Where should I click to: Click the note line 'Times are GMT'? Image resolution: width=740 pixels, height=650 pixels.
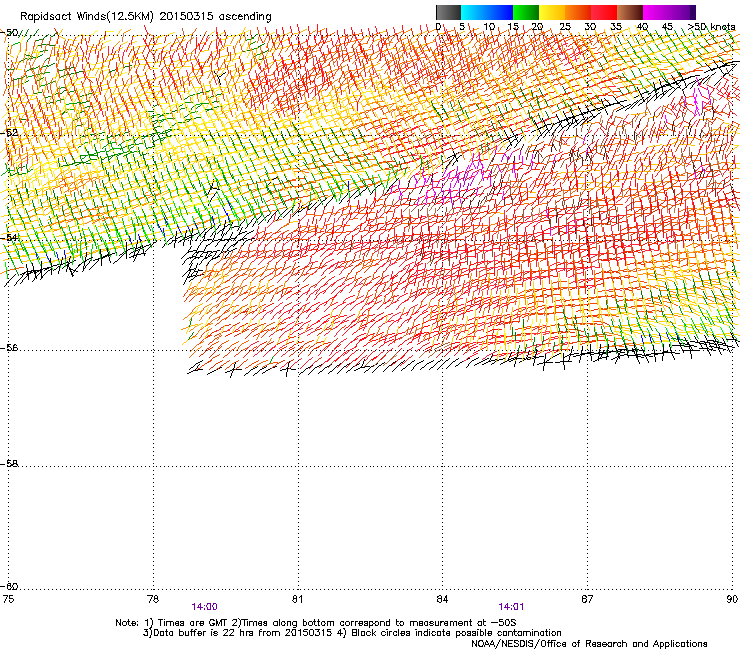195,623
